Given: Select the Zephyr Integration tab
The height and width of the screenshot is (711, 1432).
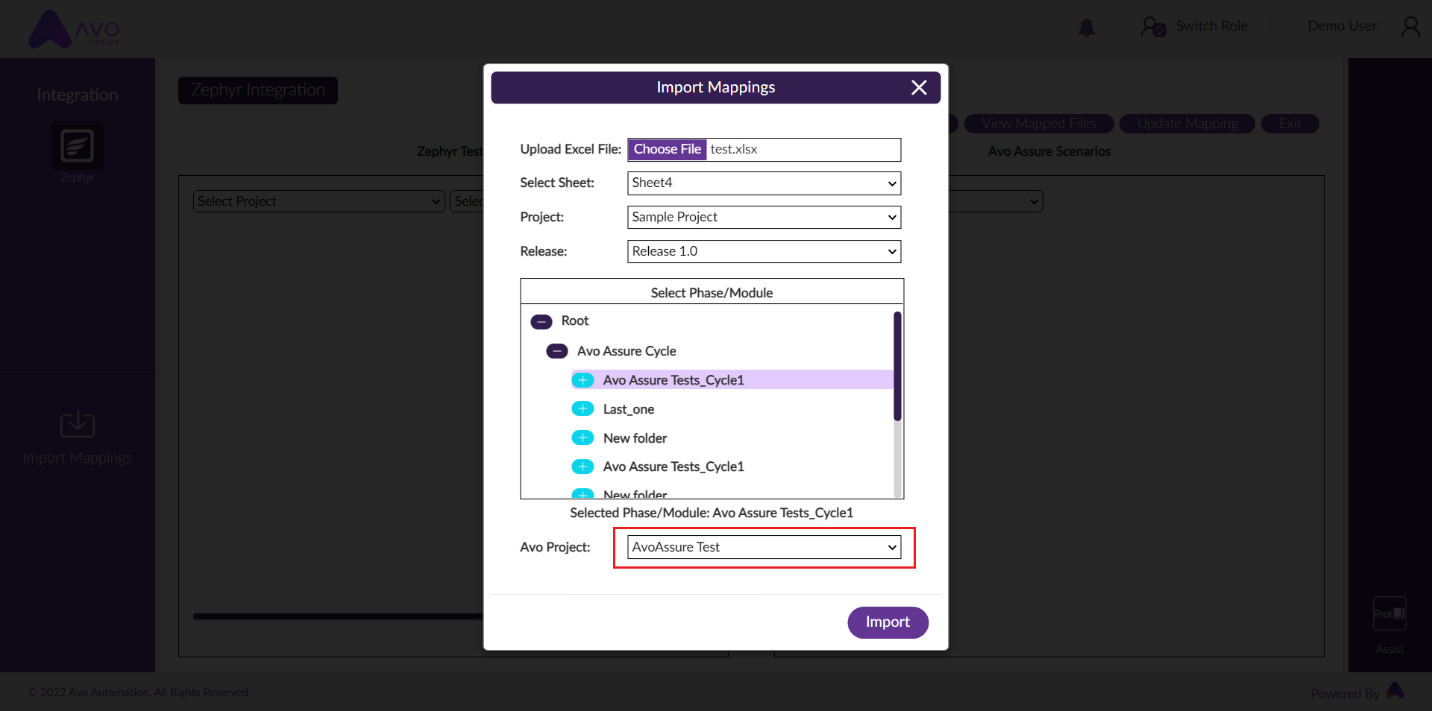Looking at the screenshot, I should 258,90.
